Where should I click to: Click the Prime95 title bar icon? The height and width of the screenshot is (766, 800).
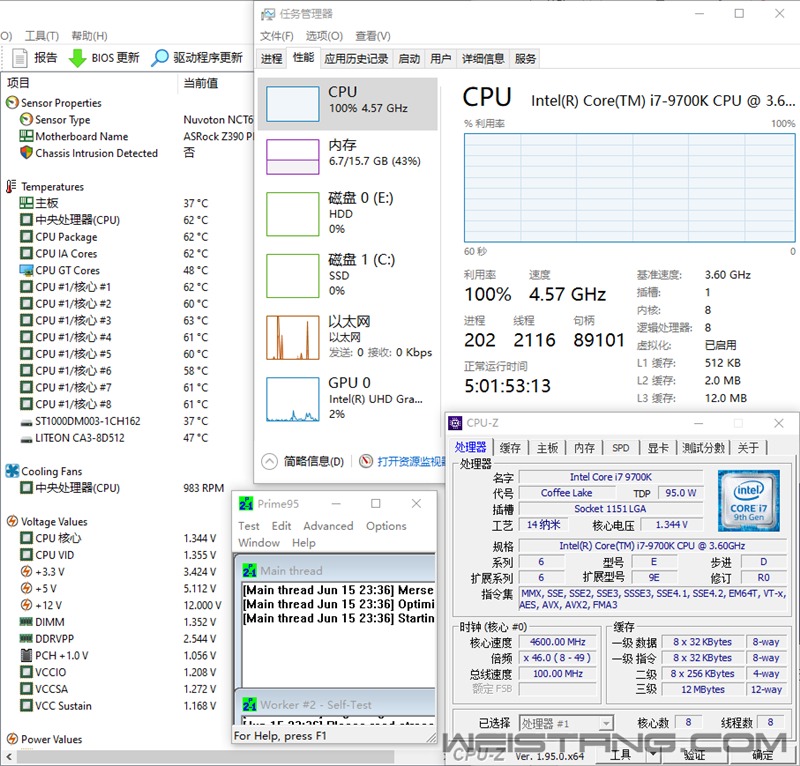tap(246, 504)
